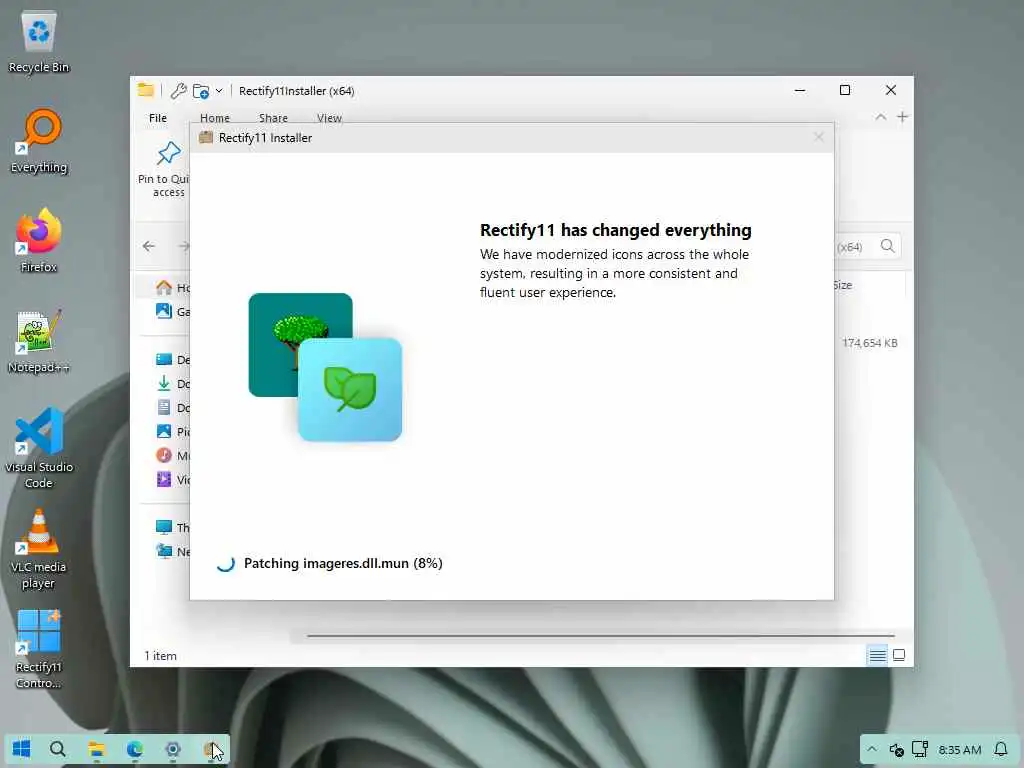Screen dimensions: 1024x768
Task: Switch to Details view layout button
Action: [x=877, y=655]
